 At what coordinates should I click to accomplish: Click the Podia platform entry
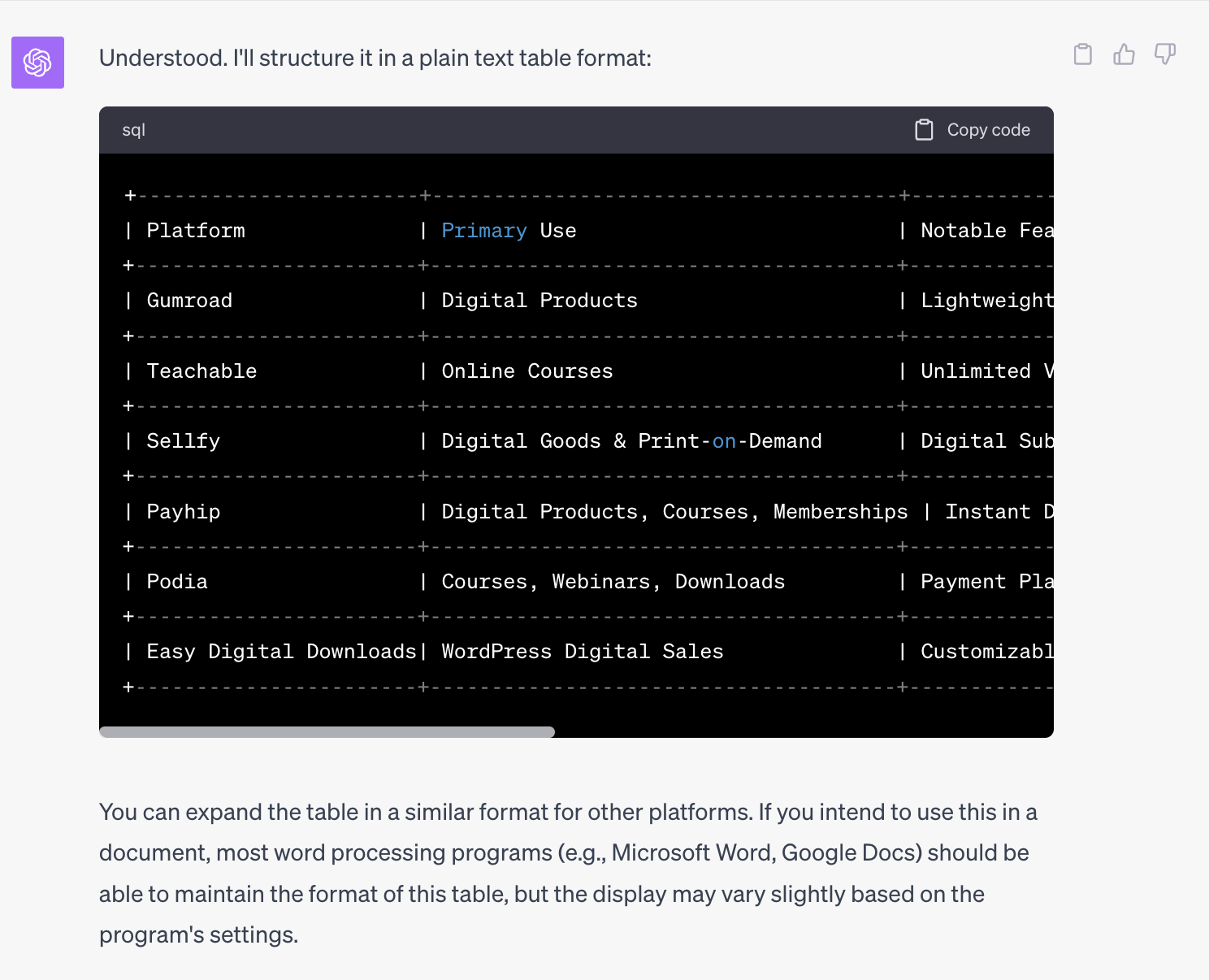pyautogui.click(x=177, y=582)
